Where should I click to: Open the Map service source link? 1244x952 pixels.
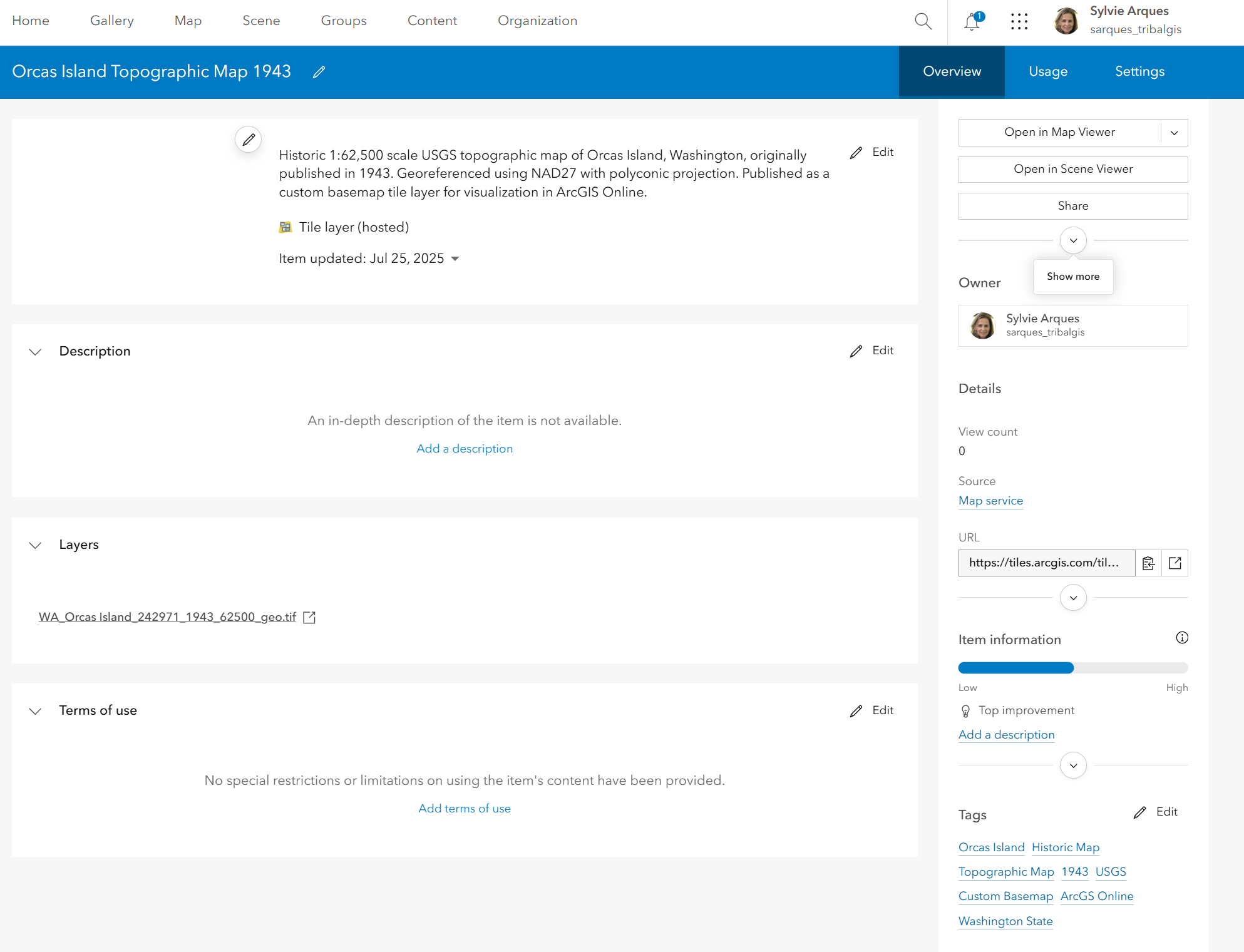coord(990,501)
